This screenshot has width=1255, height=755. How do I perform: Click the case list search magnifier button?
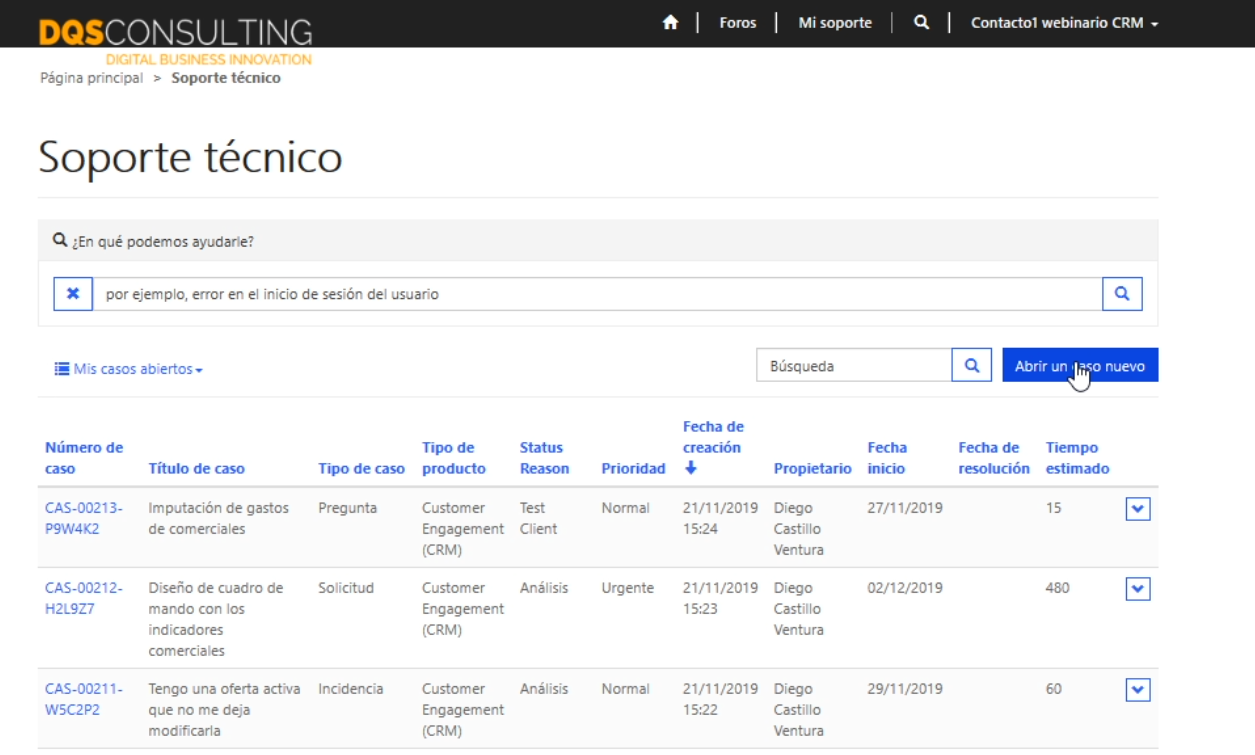coord(971,366)
